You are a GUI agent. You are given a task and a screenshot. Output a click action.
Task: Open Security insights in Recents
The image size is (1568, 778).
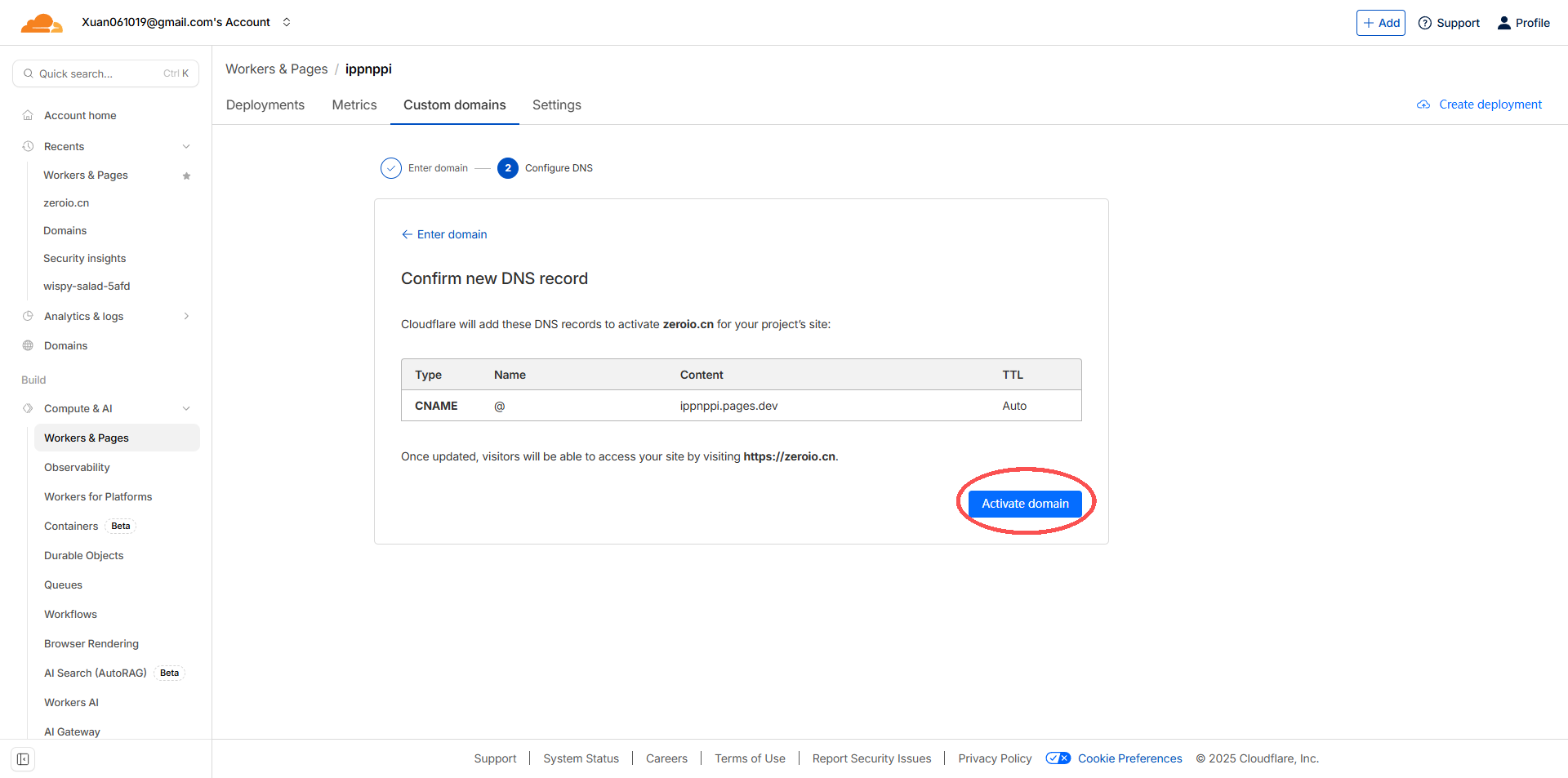pyautogui.click(x=85, y=258)
